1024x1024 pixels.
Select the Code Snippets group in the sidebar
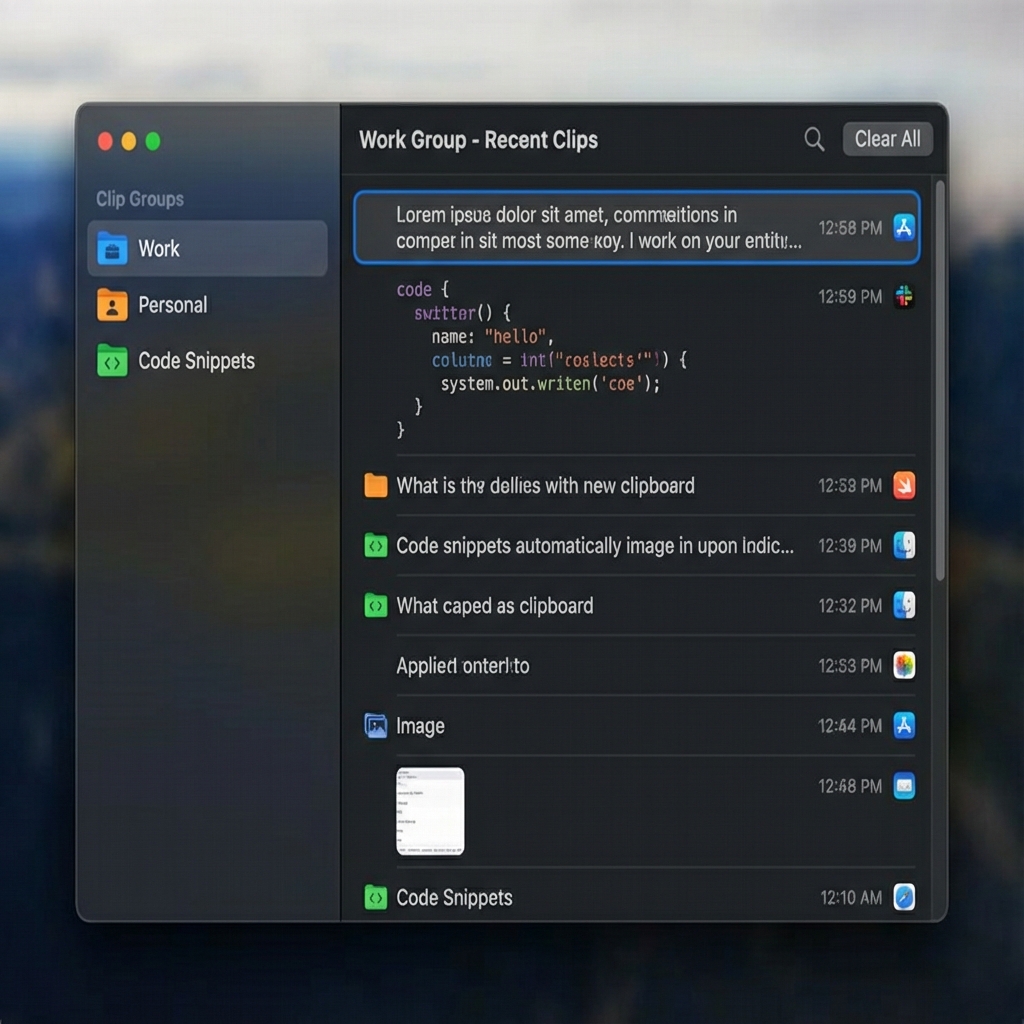pos(195,361)
